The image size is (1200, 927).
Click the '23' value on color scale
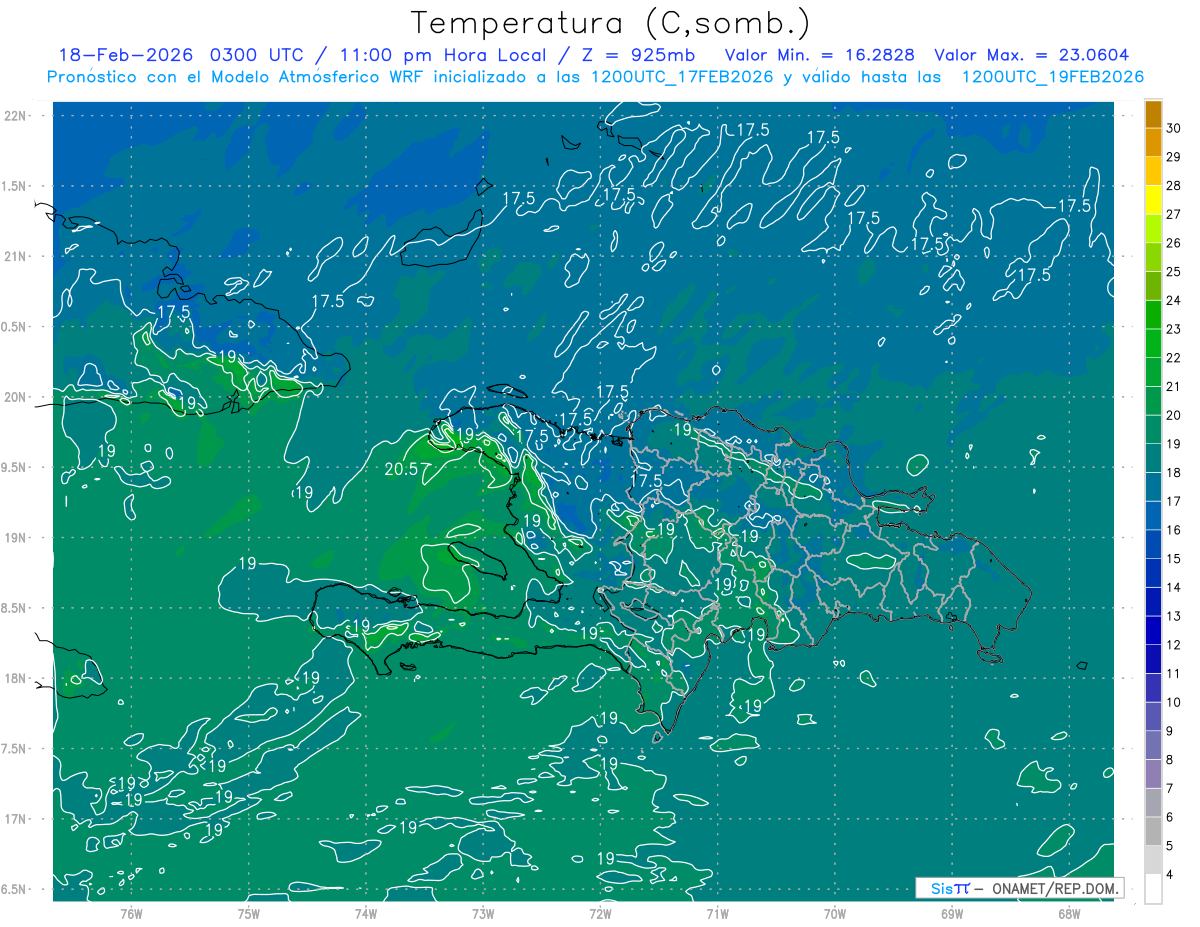[1174, 329]
